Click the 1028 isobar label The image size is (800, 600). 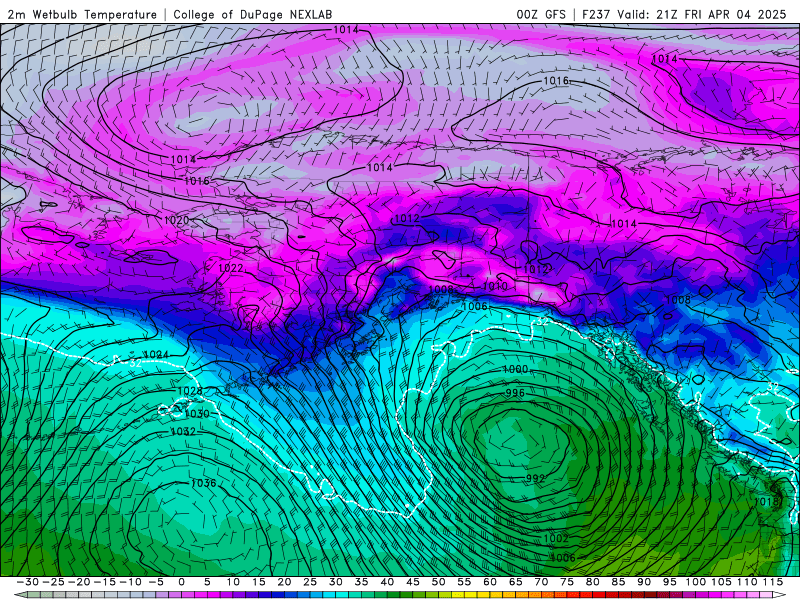[x=190, y=391]
